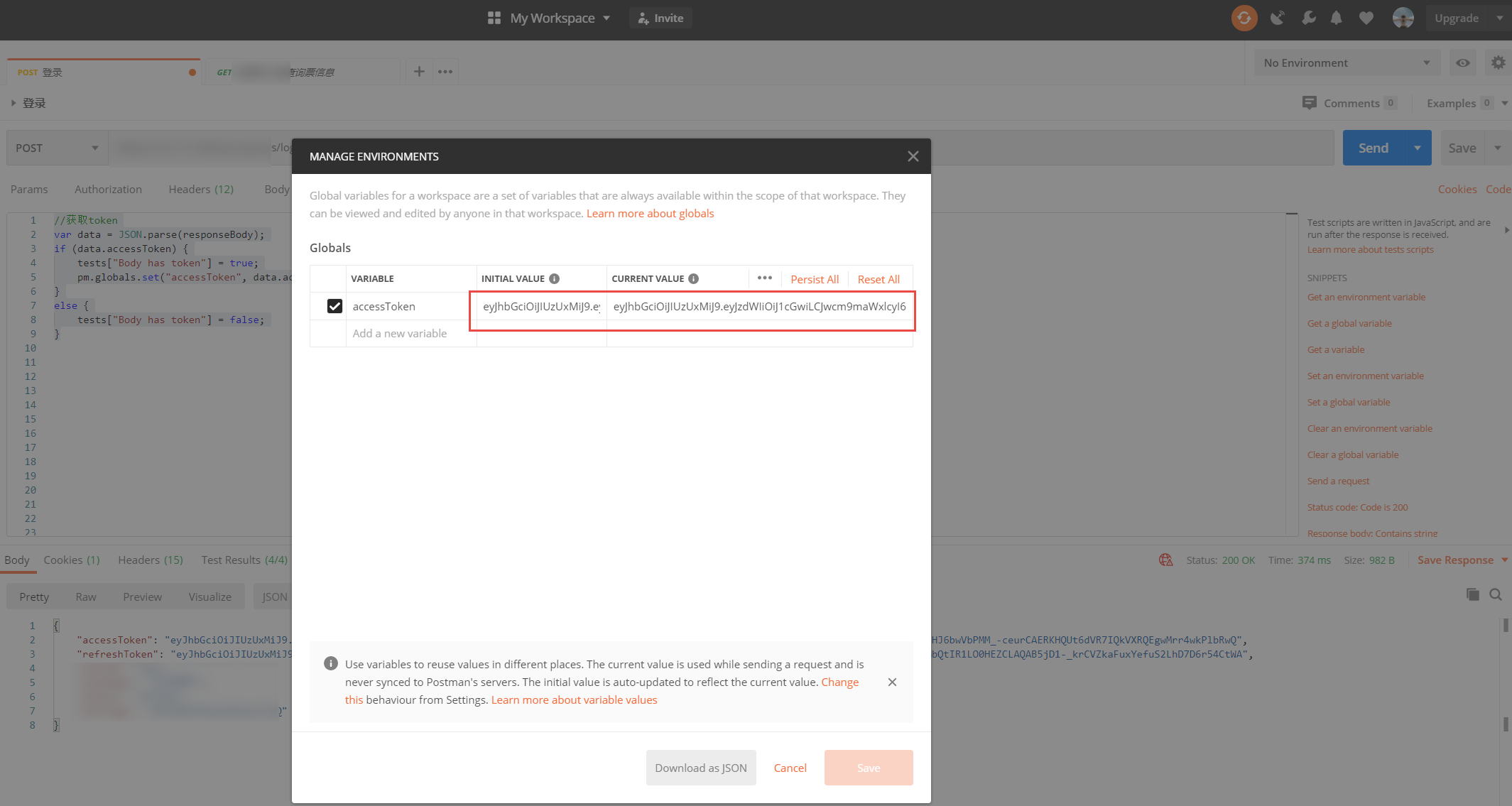Switch to the Test Results tab
Viewport: 1512px width, 806px height.
point(244,560)
